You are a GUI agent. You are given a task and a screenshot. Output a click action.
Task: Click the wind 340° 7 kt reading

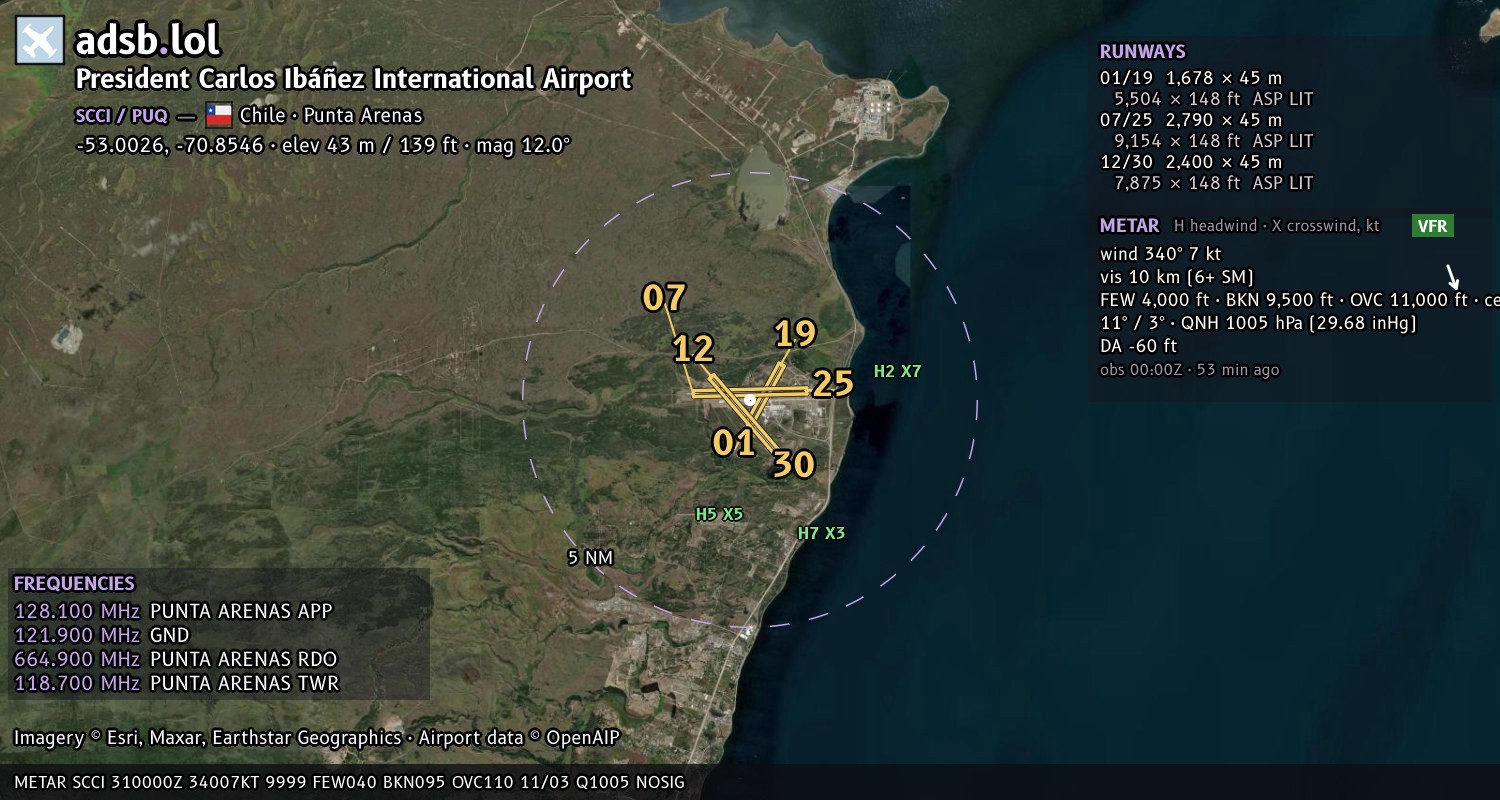click(1160, 254)
